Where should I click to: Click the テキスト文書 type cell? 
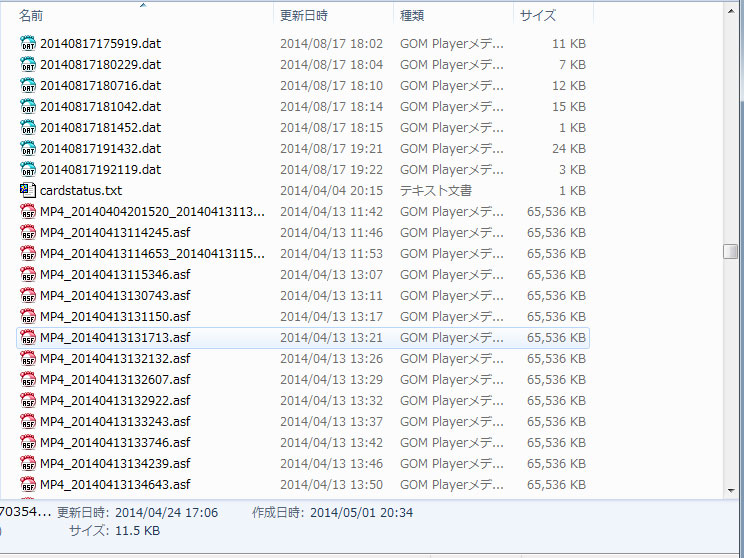click(436, 190)
